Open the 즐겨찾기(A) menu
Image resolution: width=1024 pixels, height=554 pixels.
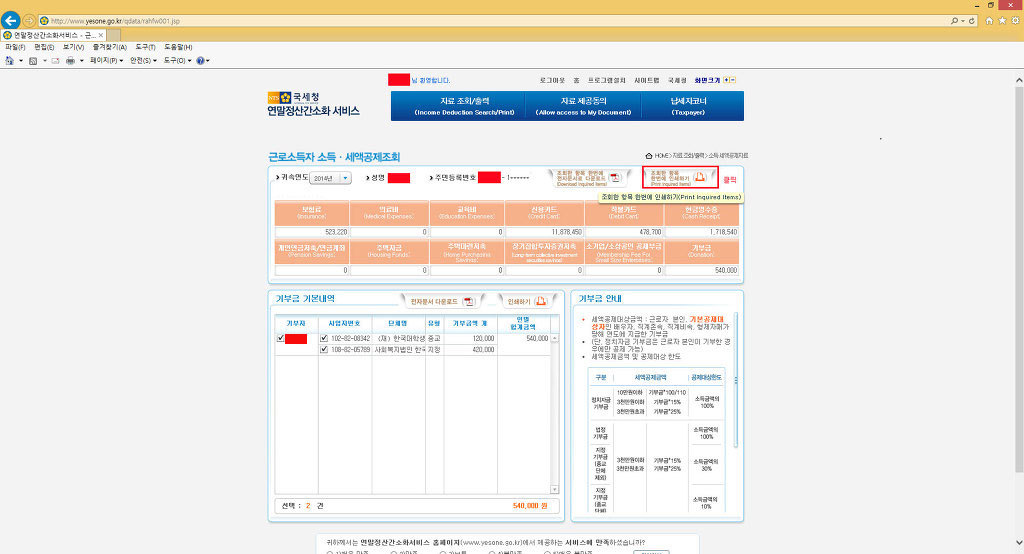[110, 47]
